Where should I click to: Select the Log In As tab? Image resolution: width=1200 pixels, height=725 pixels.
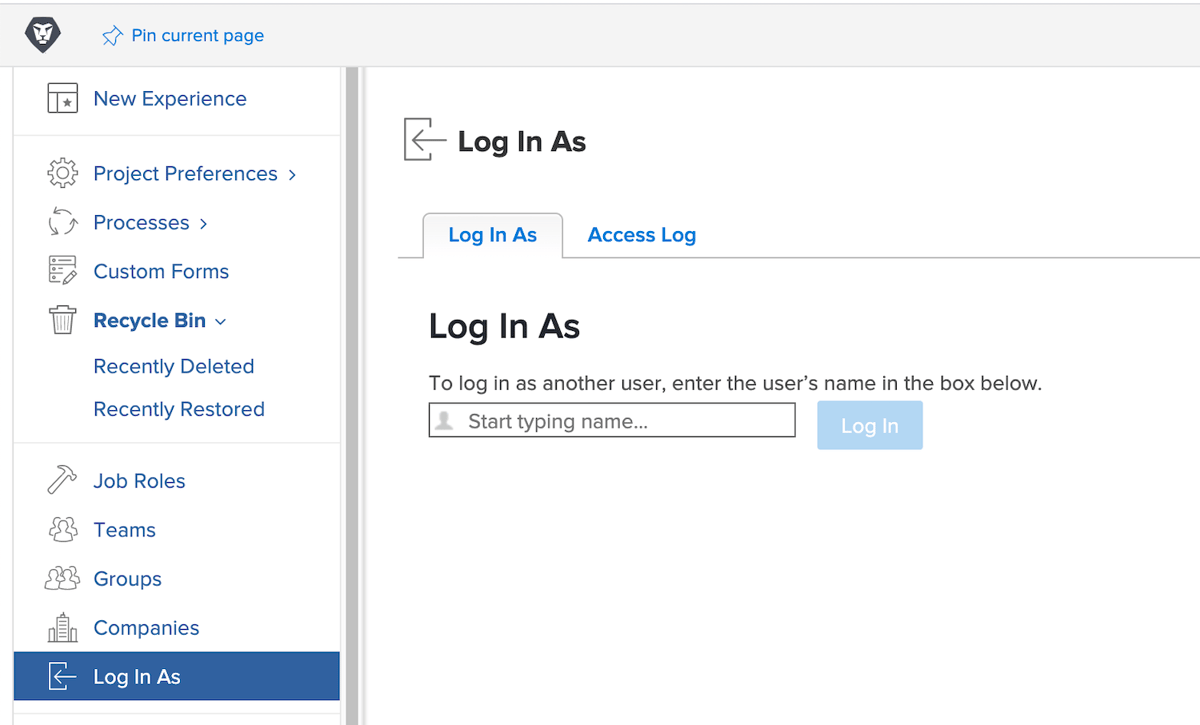point(492,234)
